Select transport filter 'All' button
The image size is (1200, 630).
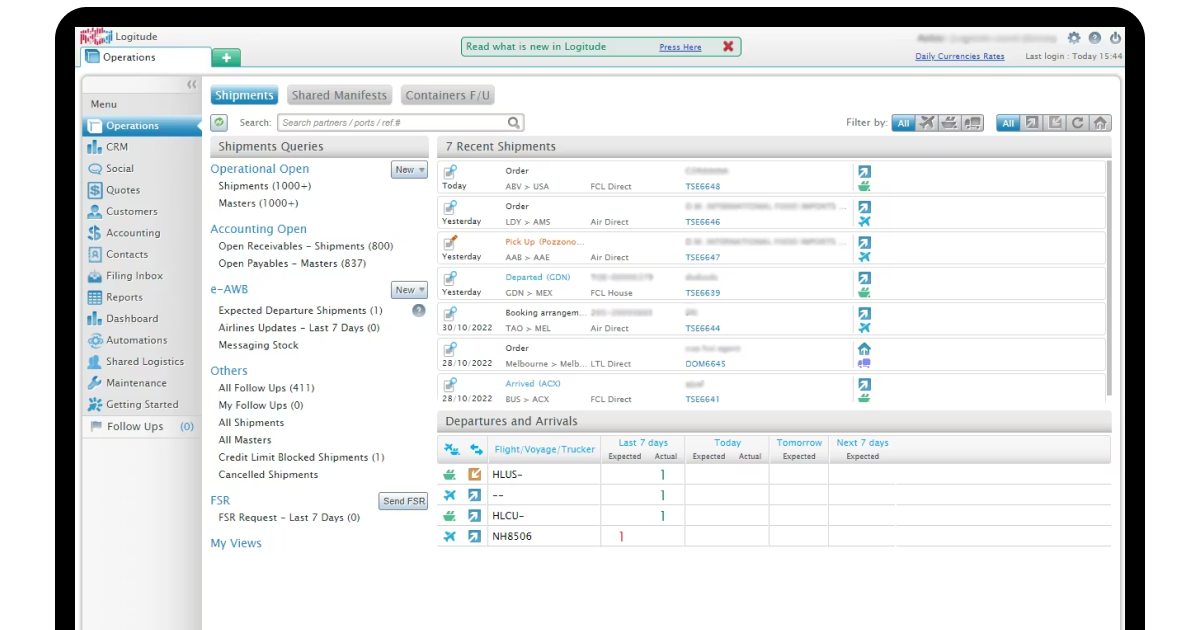(904, 123)
